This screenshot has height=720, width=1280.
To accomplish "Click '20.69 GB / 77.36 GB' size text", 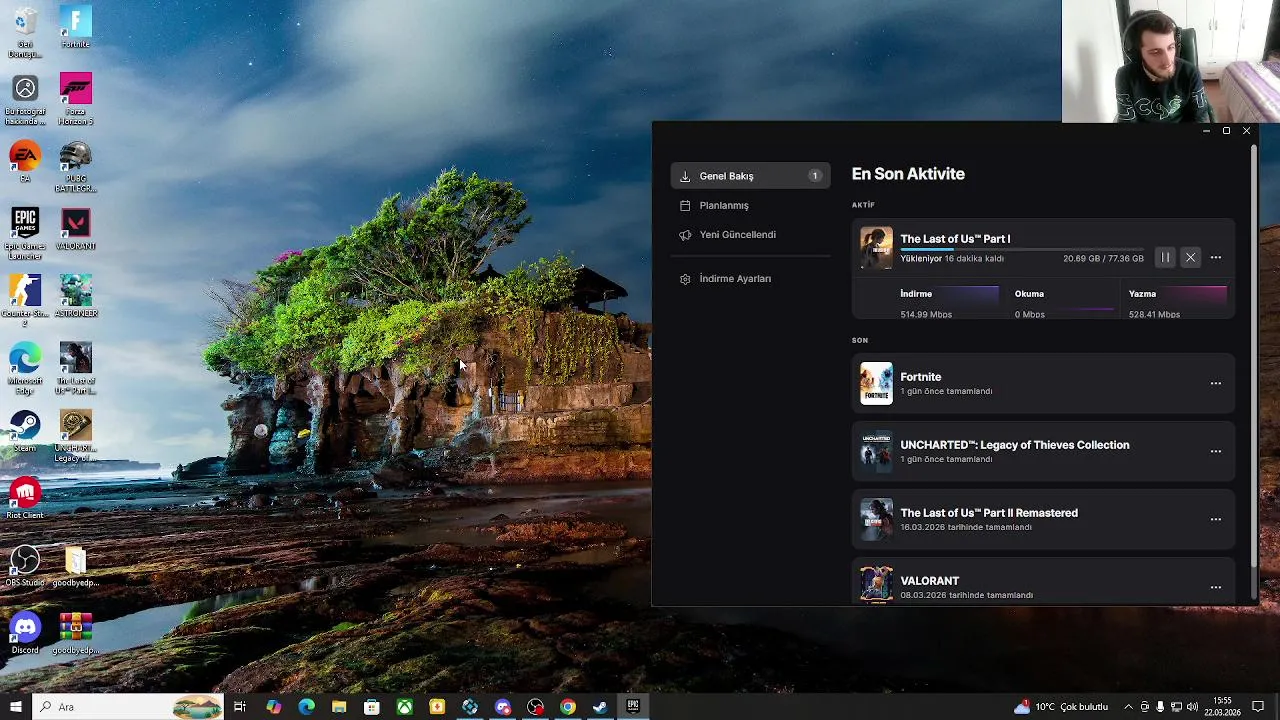I will [x=1103, y=259].
